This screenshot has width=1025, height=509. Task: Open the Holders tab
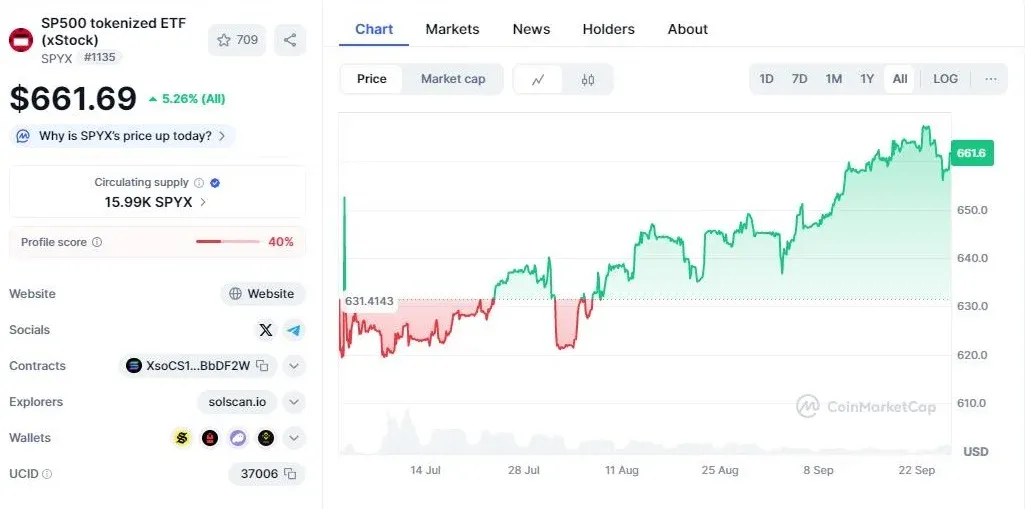608,29
